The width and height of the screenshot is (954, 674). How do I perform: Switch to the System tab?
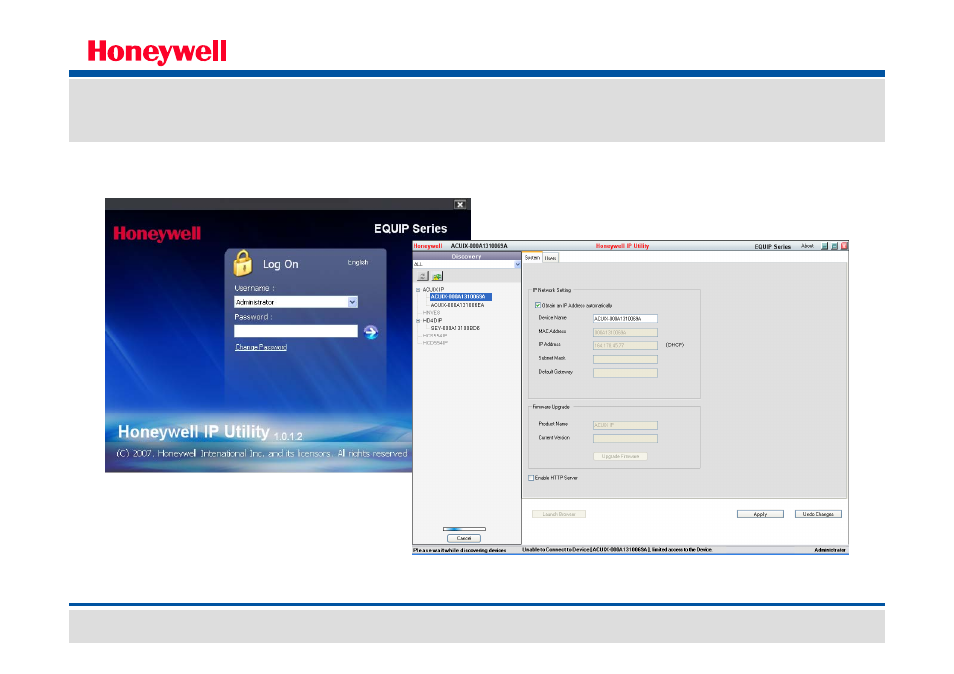pos(532,258)
